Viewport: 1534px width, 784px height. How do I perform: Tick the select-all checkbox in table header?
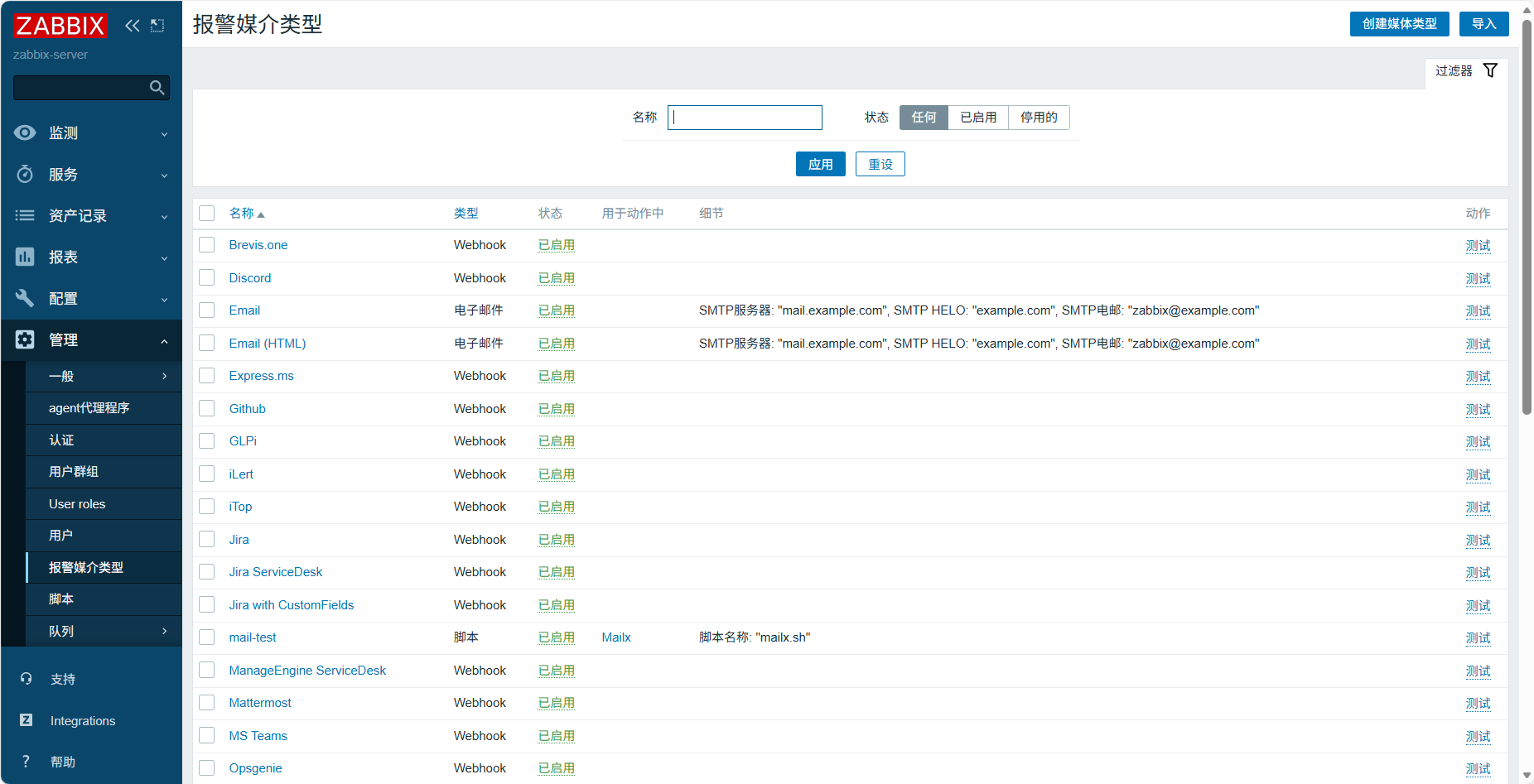(x=207, y=213)
